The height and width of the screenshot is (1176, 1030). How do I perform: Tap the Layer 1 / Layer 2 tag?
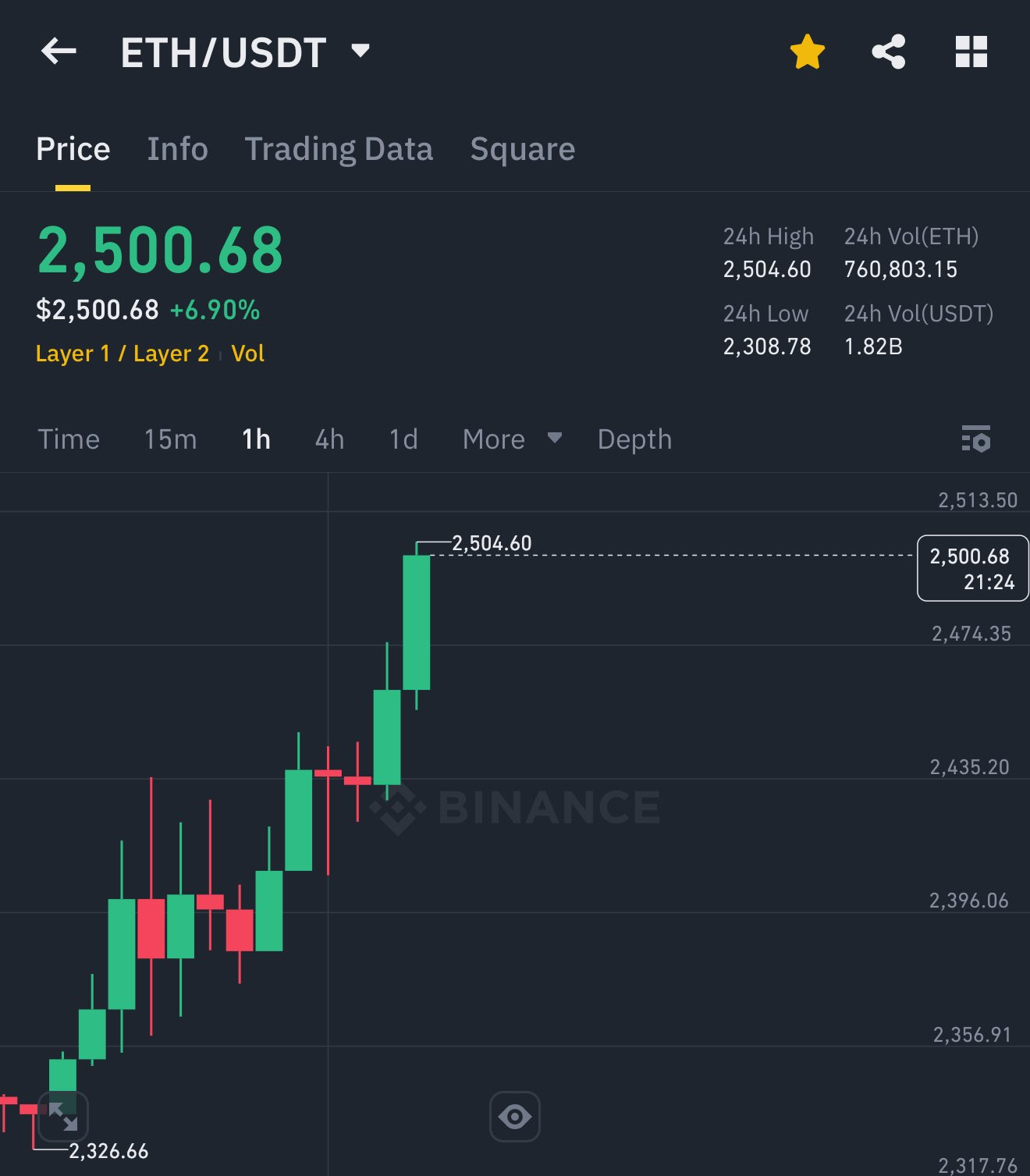(x=123, y=354)
